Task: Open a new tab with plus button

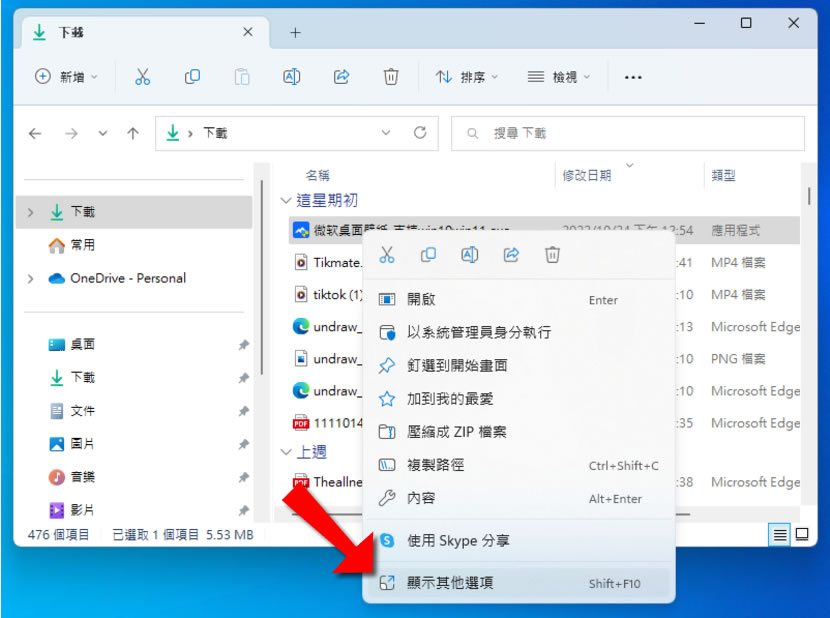Action: tap(295, 33)
